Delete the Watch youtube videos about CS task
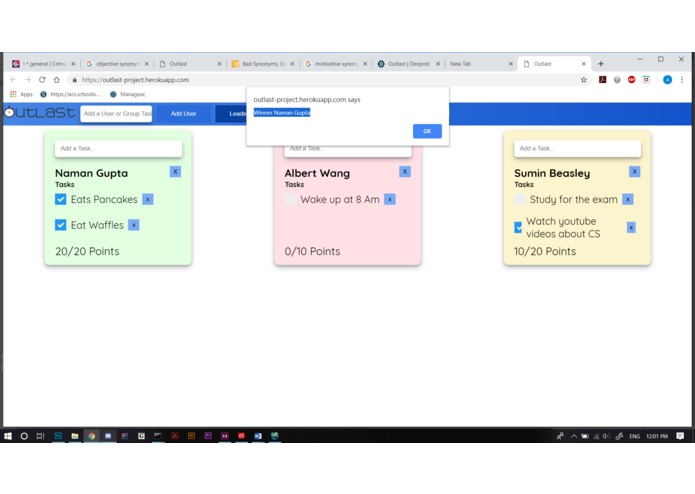Image resolution: width=695 pixels, height=494 pixels. pyautogui.click(x=631, y=228)
